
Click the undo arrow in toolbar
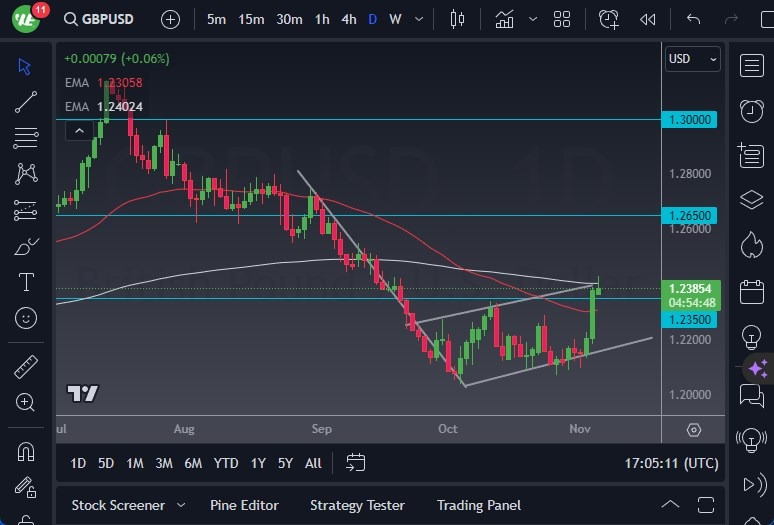[694, 19]
